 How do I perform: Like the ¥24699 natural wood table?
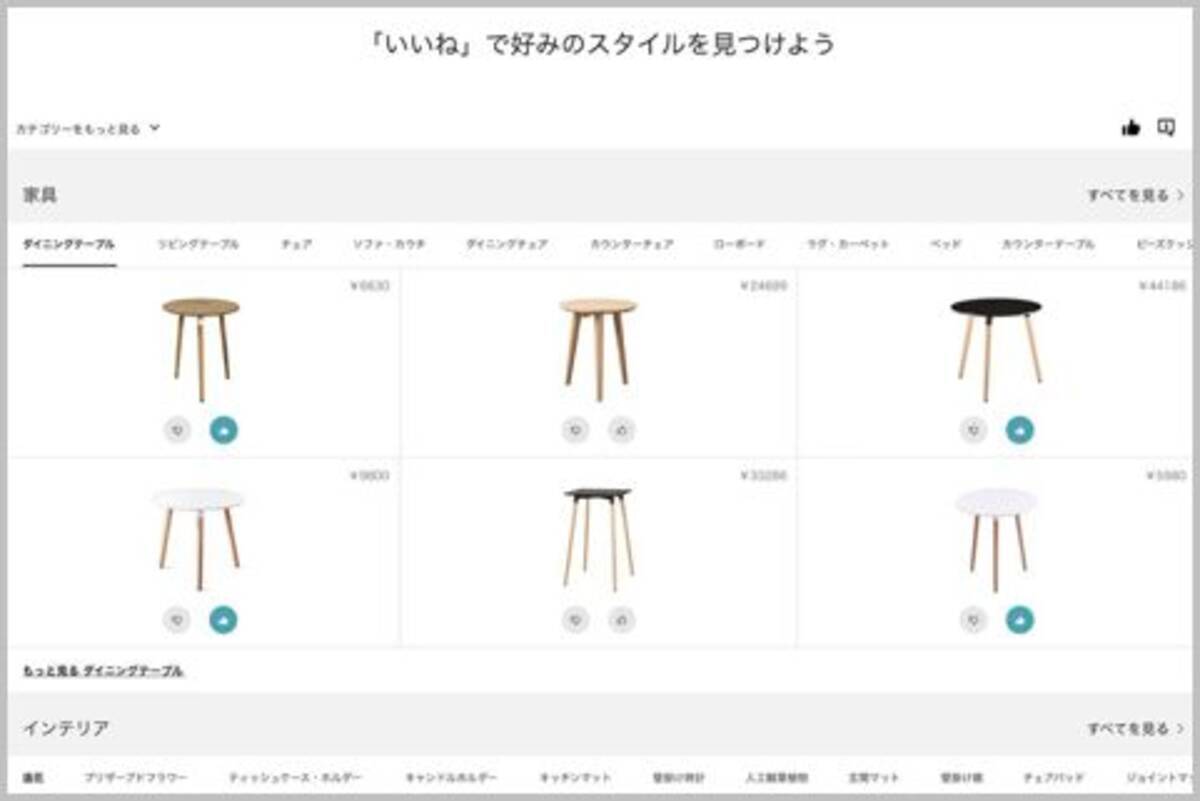621,430
